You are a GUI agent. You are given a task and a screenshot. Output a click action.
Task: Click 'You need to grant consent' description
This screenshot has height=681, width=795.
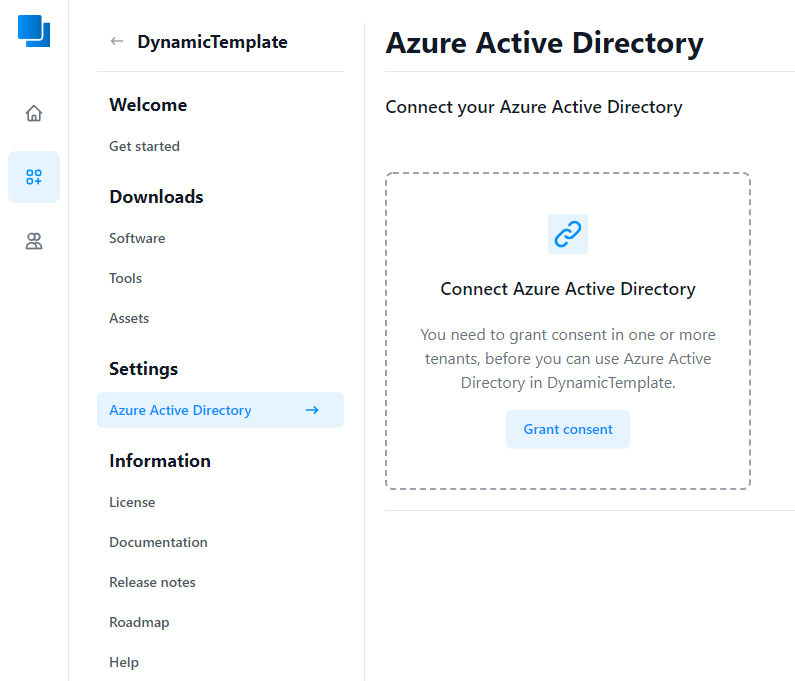568,359
